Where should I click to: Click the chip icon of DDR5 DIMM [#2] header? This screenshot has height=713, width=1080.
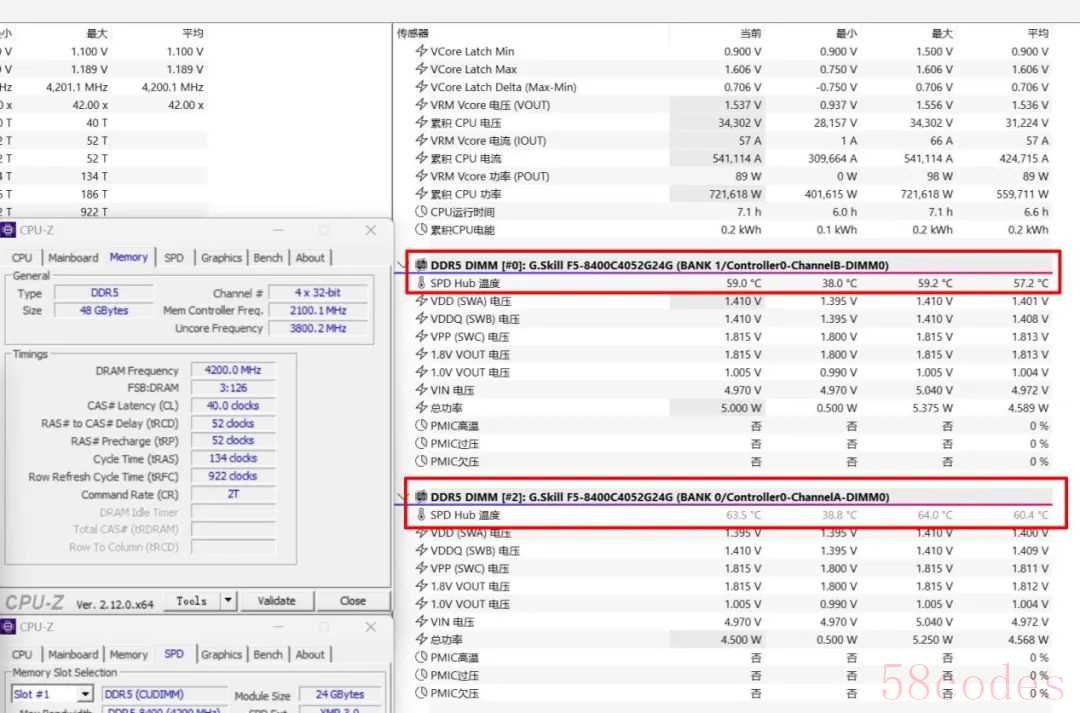tap(421, 497)
